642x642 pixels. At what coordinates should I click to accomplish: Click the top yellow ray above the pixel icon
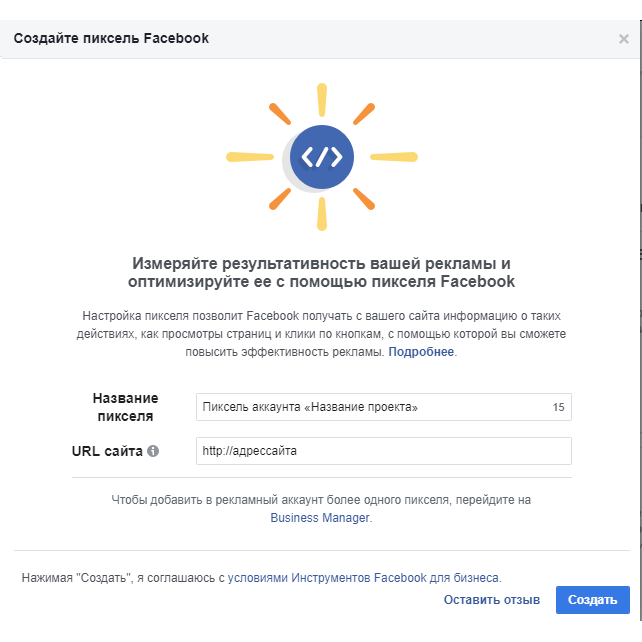click(x=322, y=100)
